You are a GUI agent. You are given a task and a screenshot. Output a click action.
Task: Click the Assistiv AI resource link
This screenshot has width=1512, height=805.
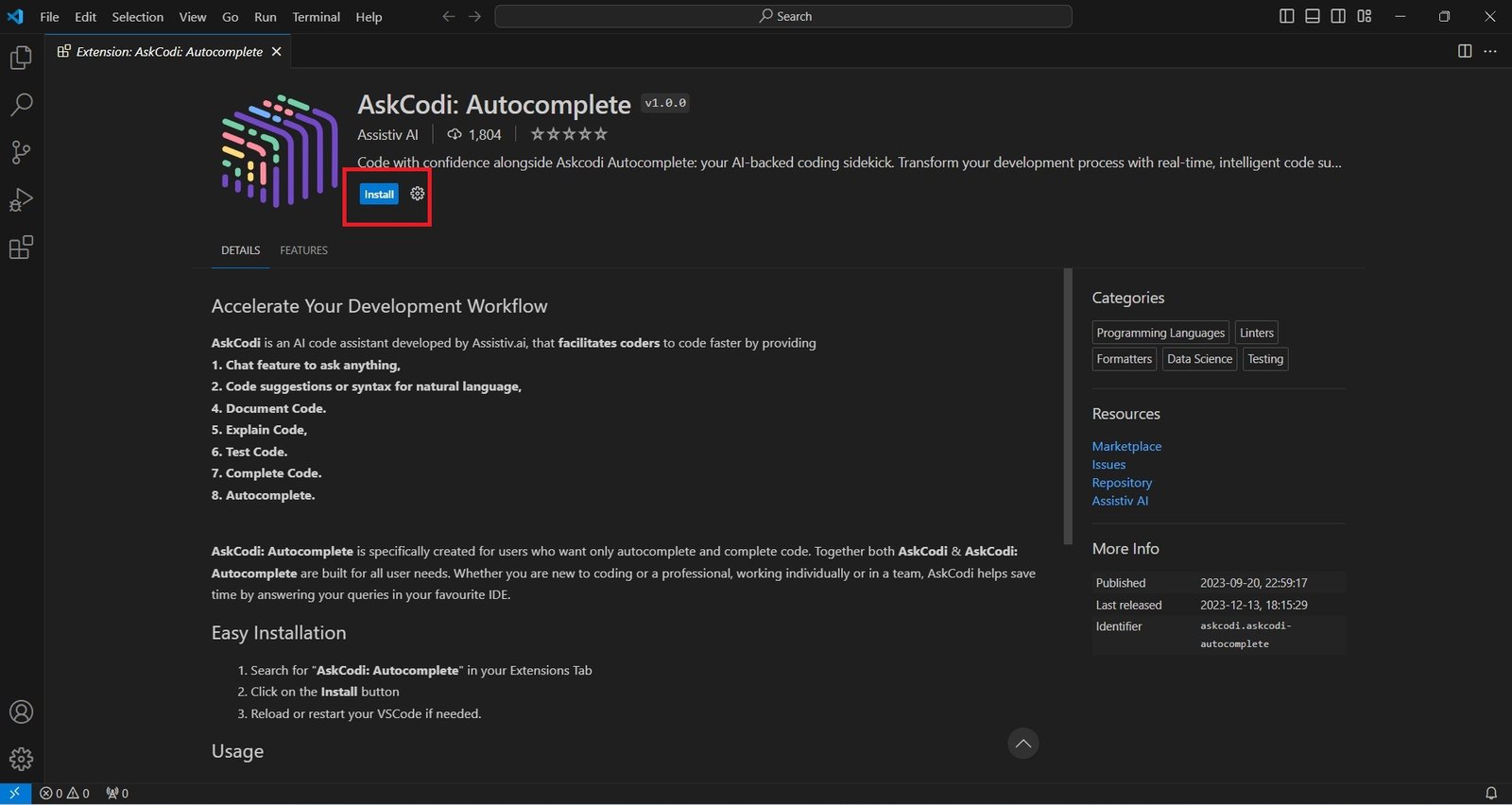coord(1120,501)
